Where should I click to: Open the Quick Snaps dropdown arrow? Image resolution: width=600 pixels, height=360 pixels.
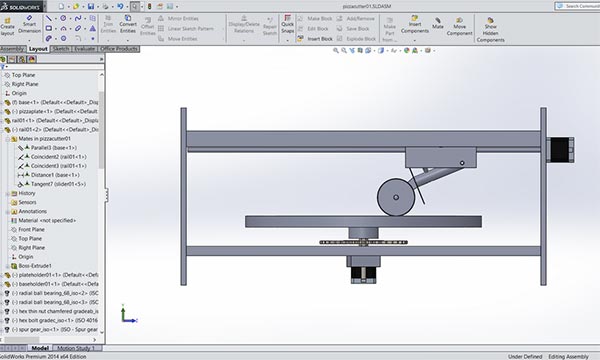[287, 40]
